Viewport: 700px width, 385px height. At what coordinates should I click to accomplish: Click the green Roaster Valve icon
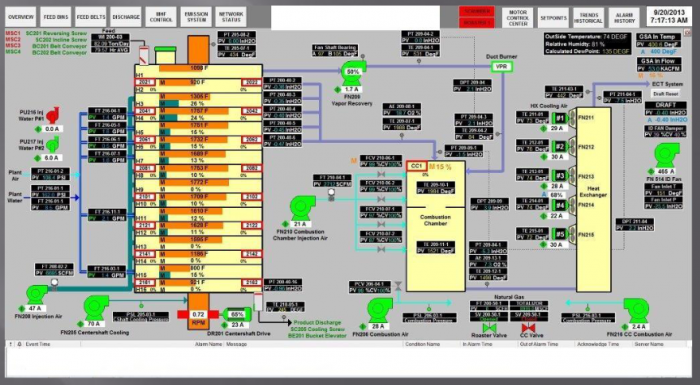coord(490,328)
